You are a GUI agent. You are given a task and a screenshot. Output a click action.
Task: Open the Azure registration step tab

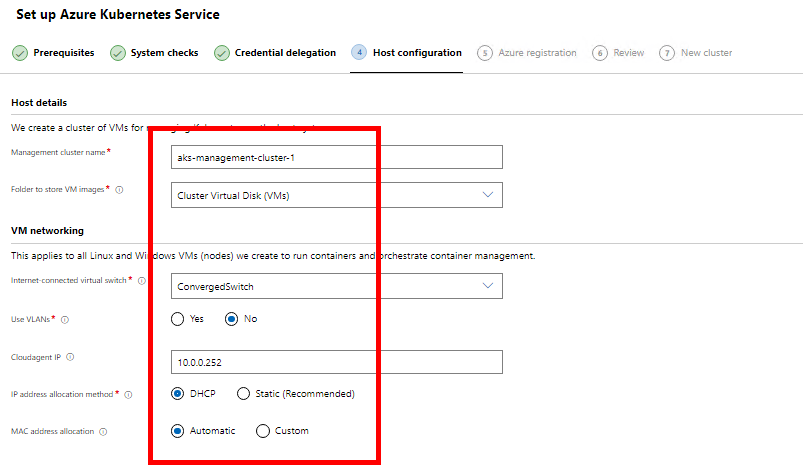(x=527, y=53)
